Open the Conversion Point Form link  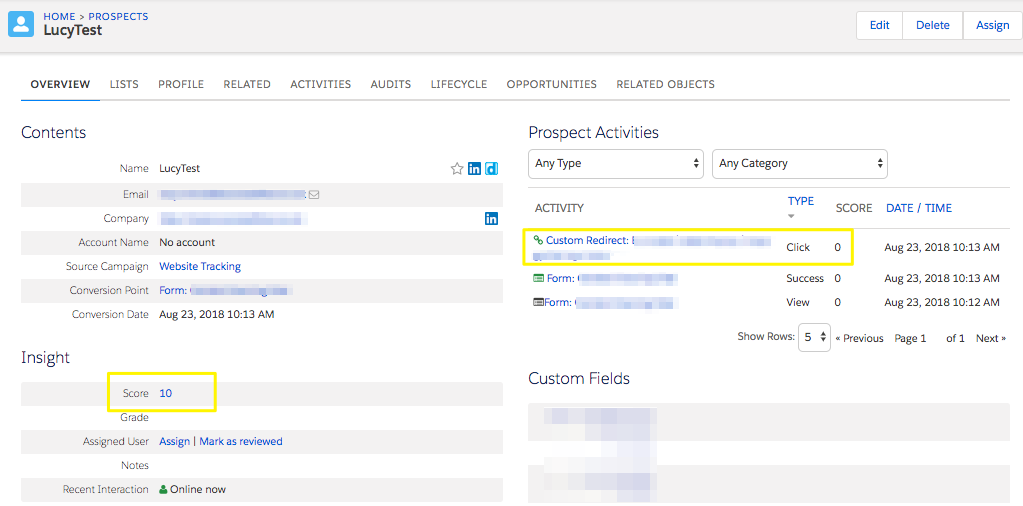[225, 290]
